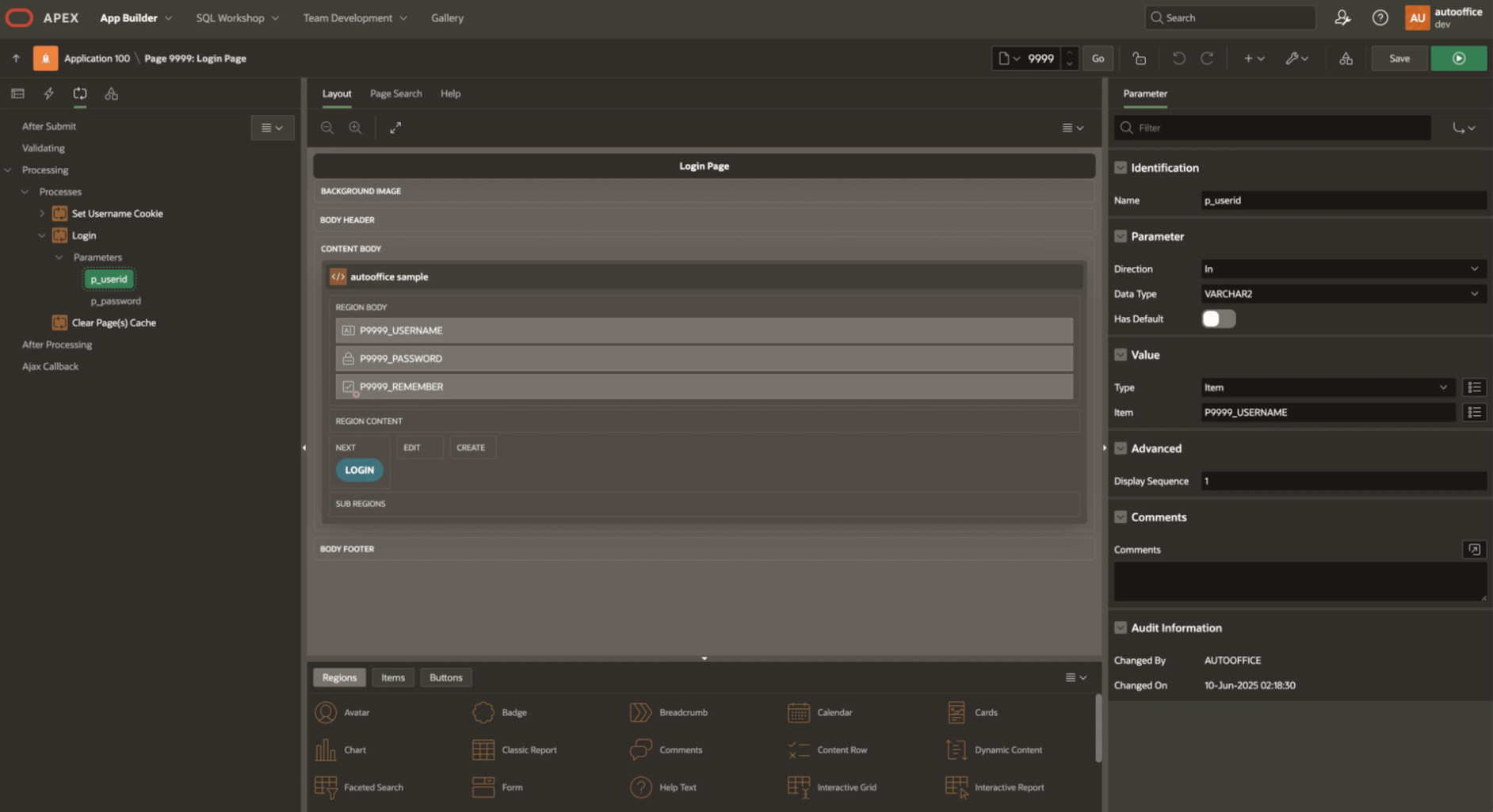This screenshot has height=812, width=1493.
Task: Switch to the Page Search tab
Action: pyautogui.click(x=395, y=93)
